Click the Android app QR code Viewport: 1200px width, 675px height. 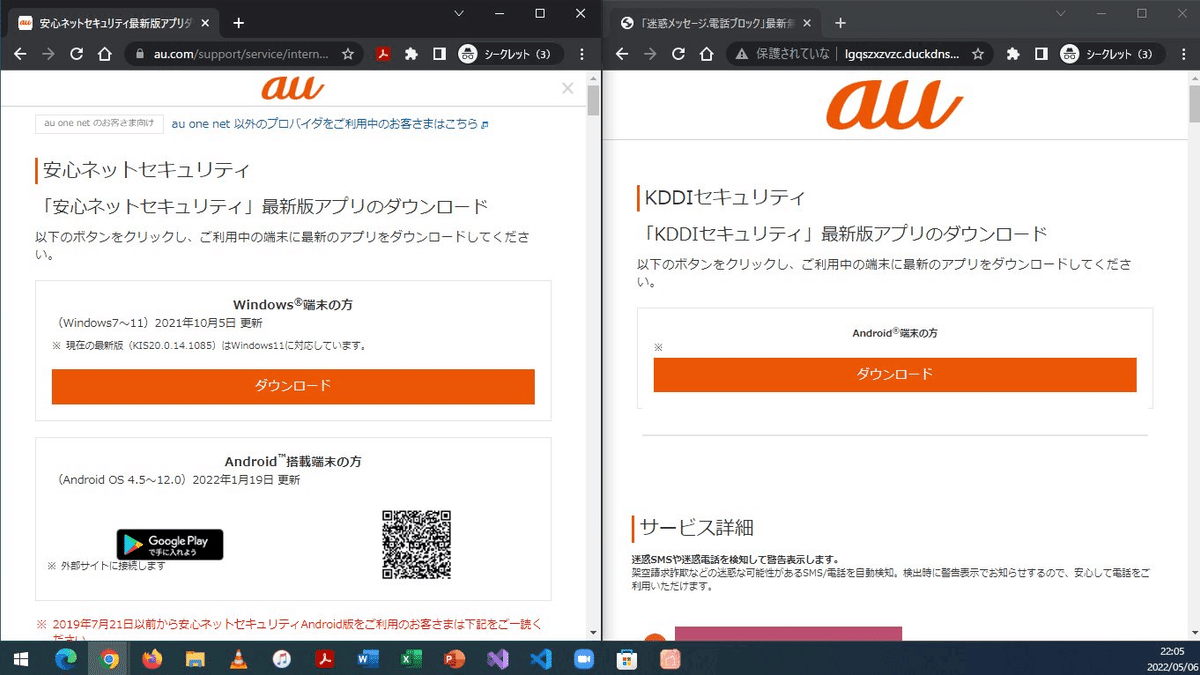(x=416, y=544)
